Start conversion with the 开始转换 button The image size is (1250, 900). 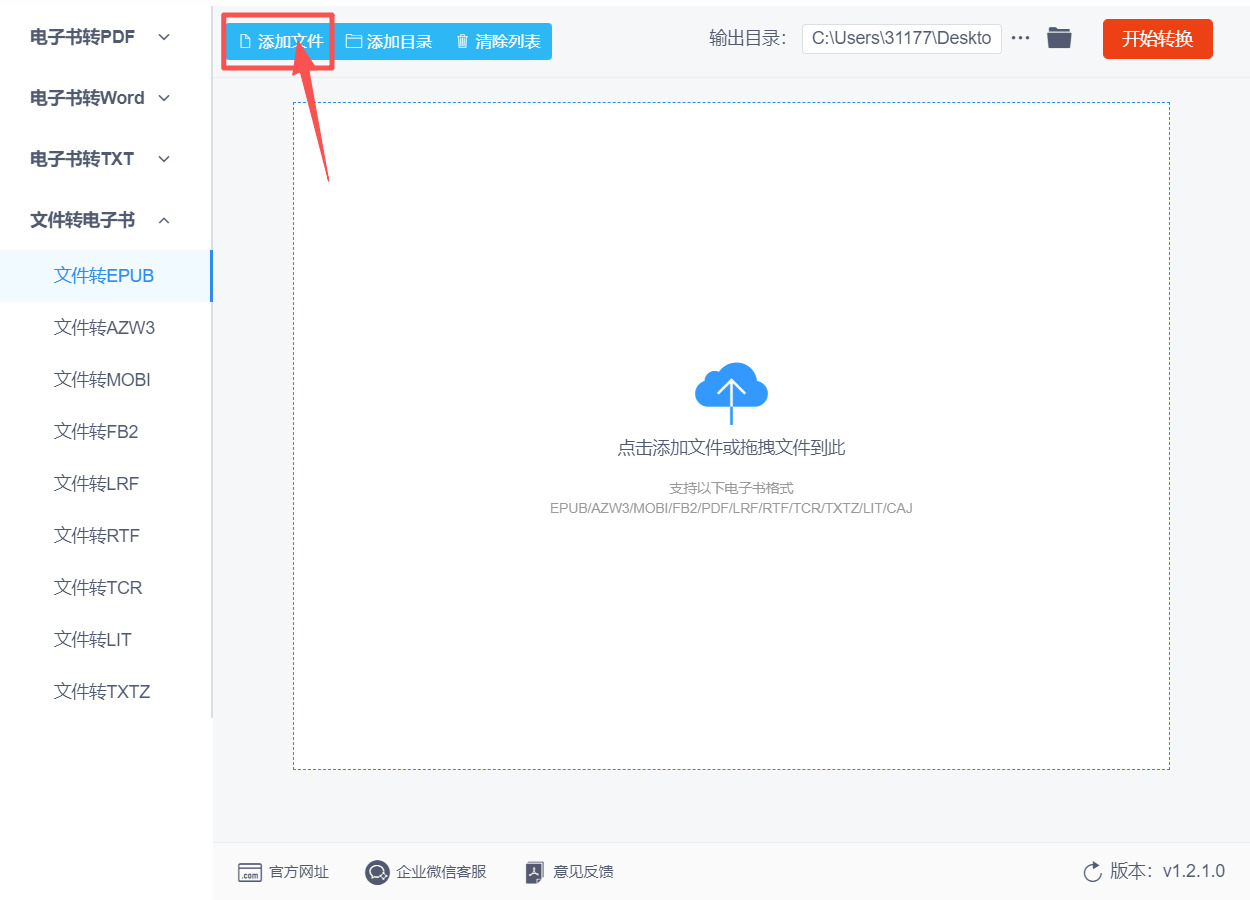tap(1157, 39)
